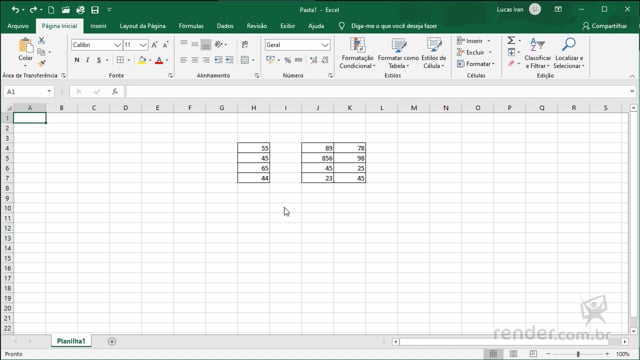Switch to the Inserir tab
This screenshot has height=360, width=640.
[98, 26]
